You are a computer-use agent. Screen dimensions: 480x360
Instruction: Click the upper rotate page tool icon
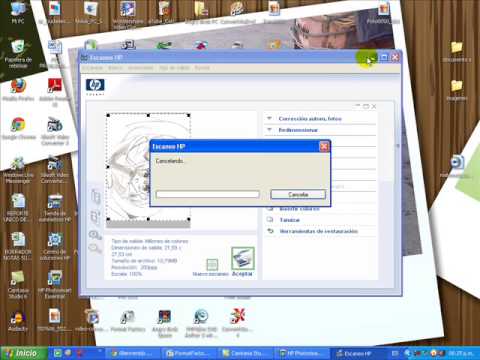click(x=96, y=196)
